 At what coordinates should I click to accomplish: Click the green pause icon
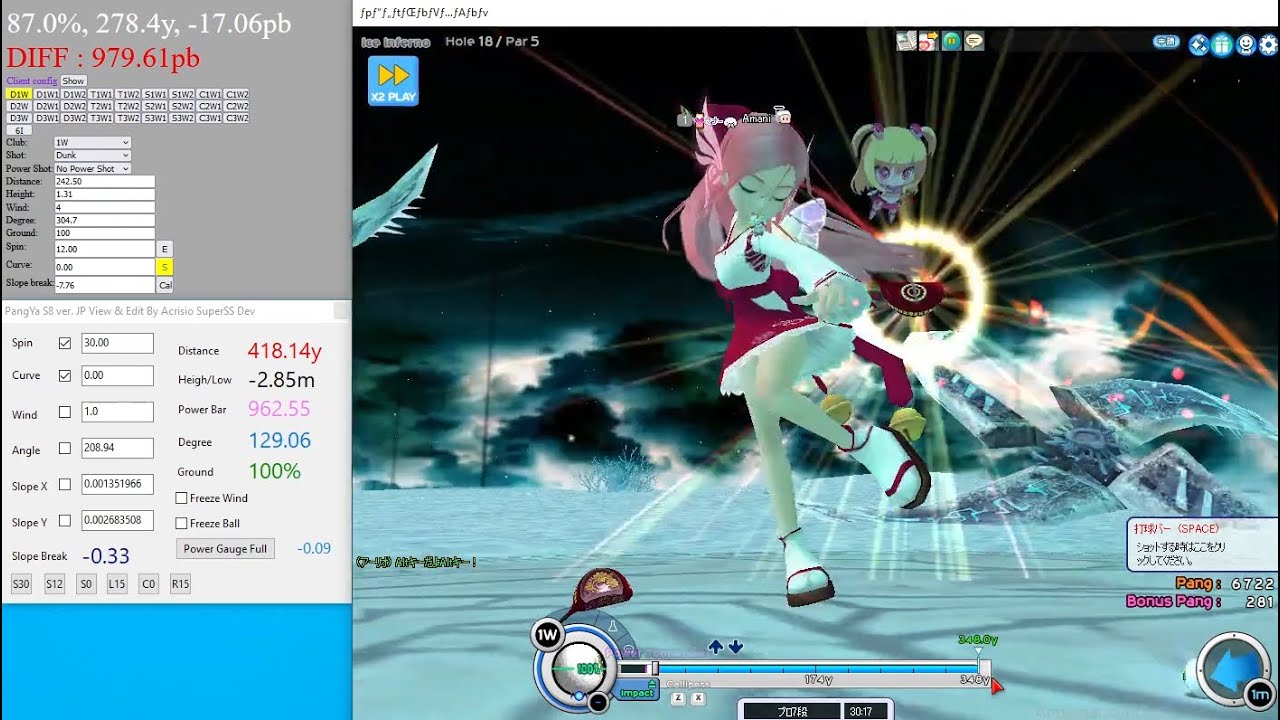click(951, 41)
